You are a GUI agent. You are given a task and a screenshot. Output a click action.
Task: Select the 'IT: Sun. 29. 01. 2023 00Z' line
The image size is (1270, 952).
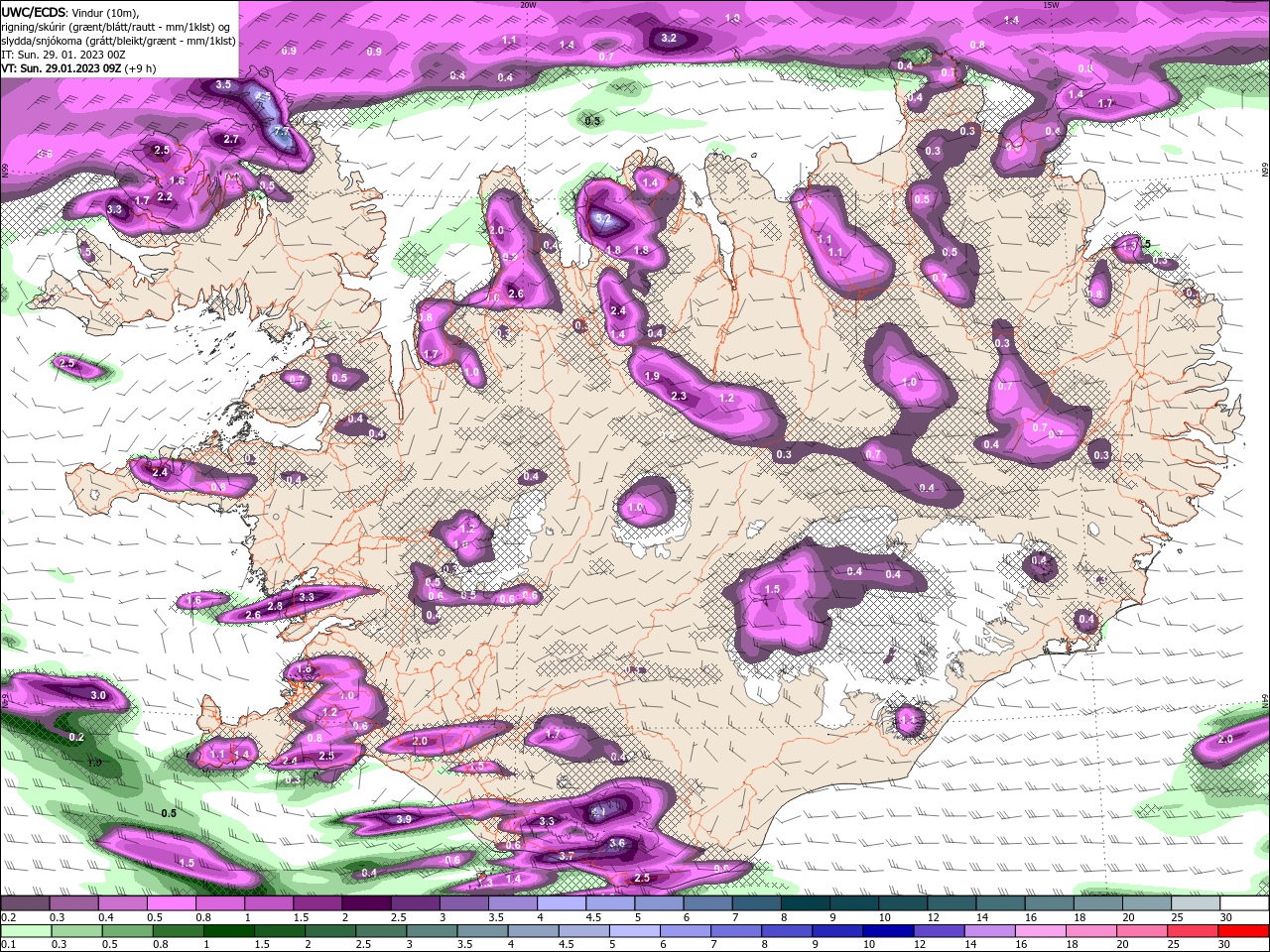click(x=63, y=55)
